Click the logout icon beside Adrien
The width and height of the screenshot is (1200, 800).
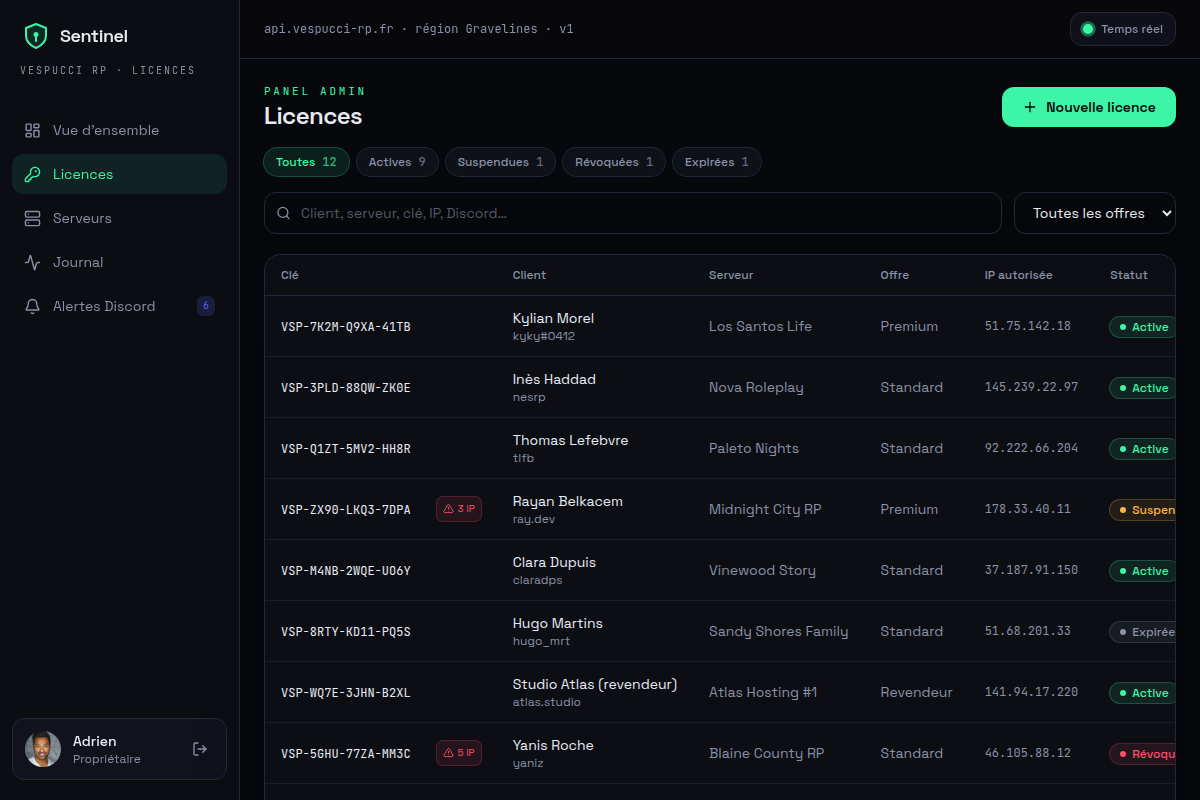click(x=200, y=749)
